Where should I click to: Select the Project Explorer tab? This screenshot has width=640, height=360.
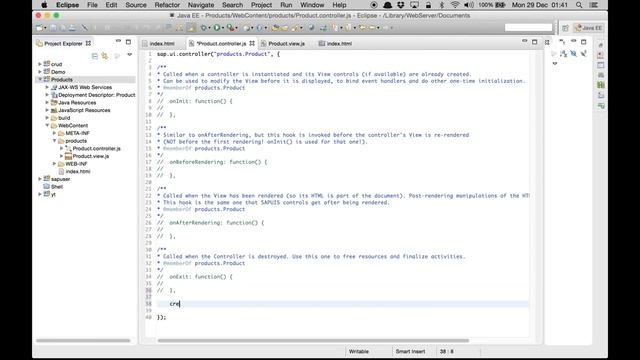point(63,43)
